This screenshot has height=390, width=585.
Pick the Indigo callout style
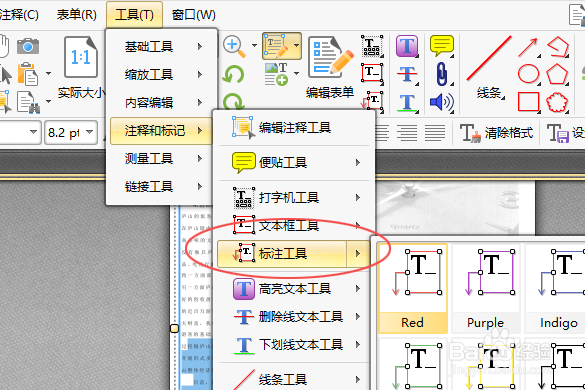click(556, 288)
